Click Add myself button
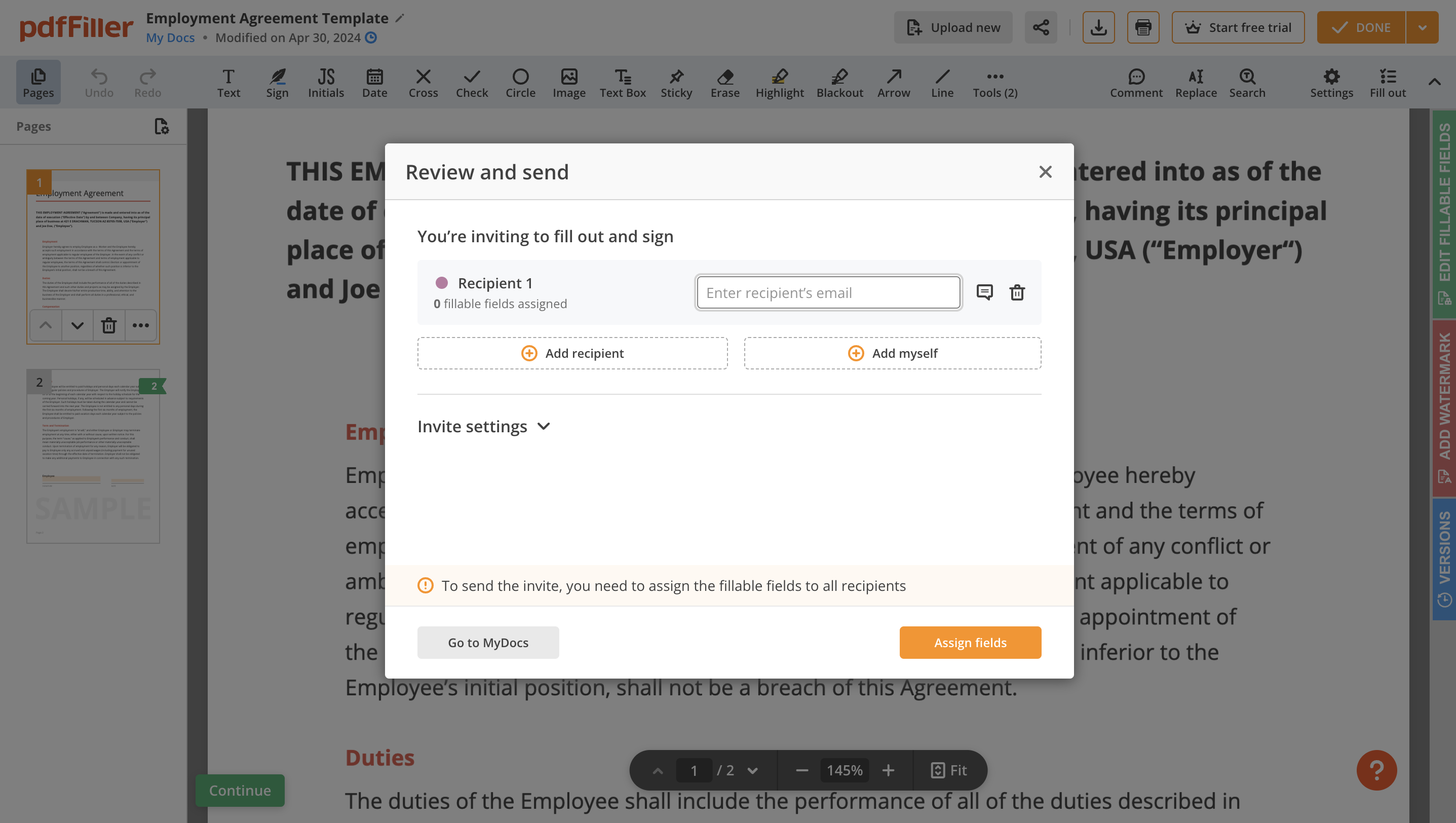Viewport: 1456px width, 823px height. pos(893,353)
